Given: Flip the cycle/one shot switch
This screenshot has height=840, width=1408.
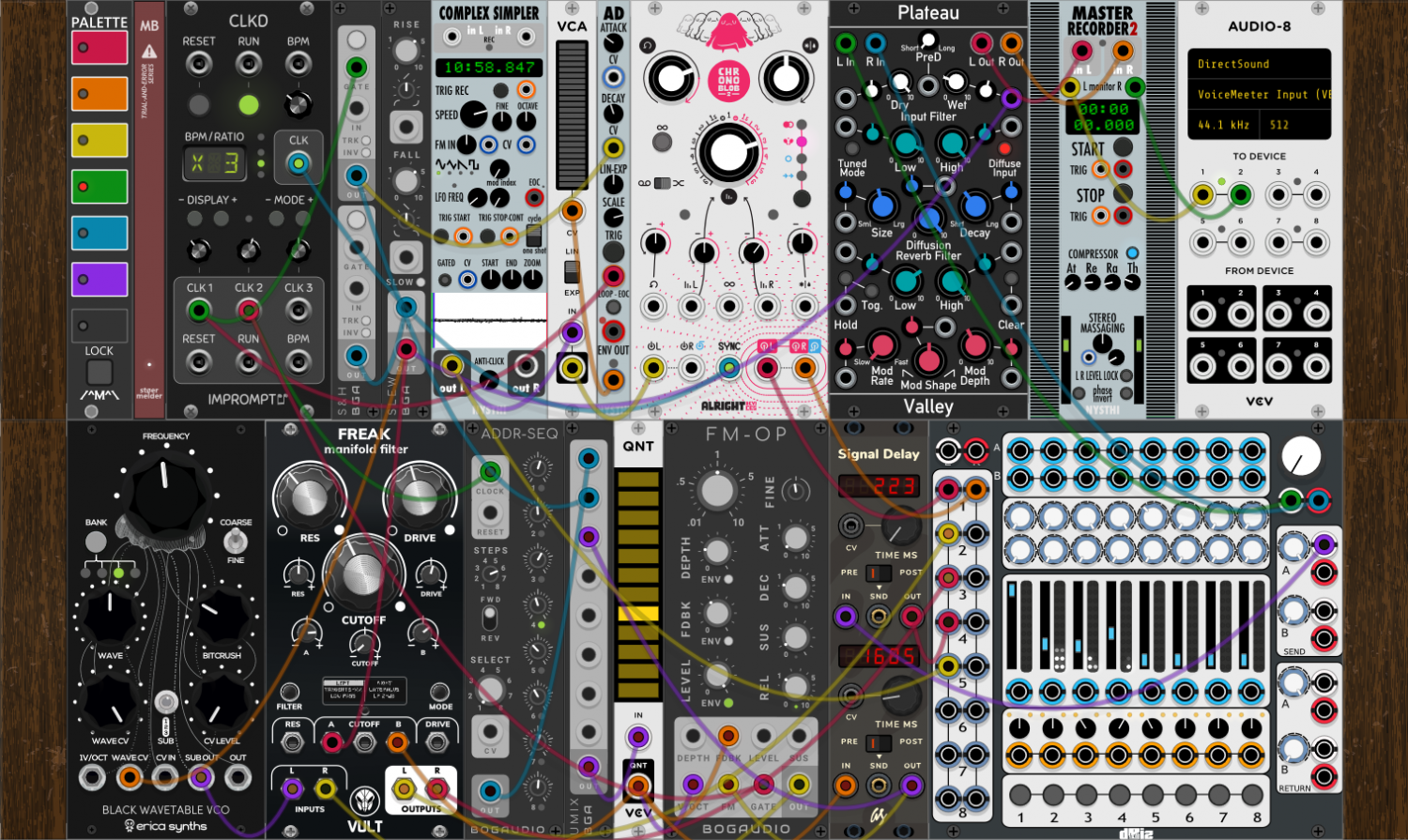Looking at the screenshot, I should pos(534,235).
